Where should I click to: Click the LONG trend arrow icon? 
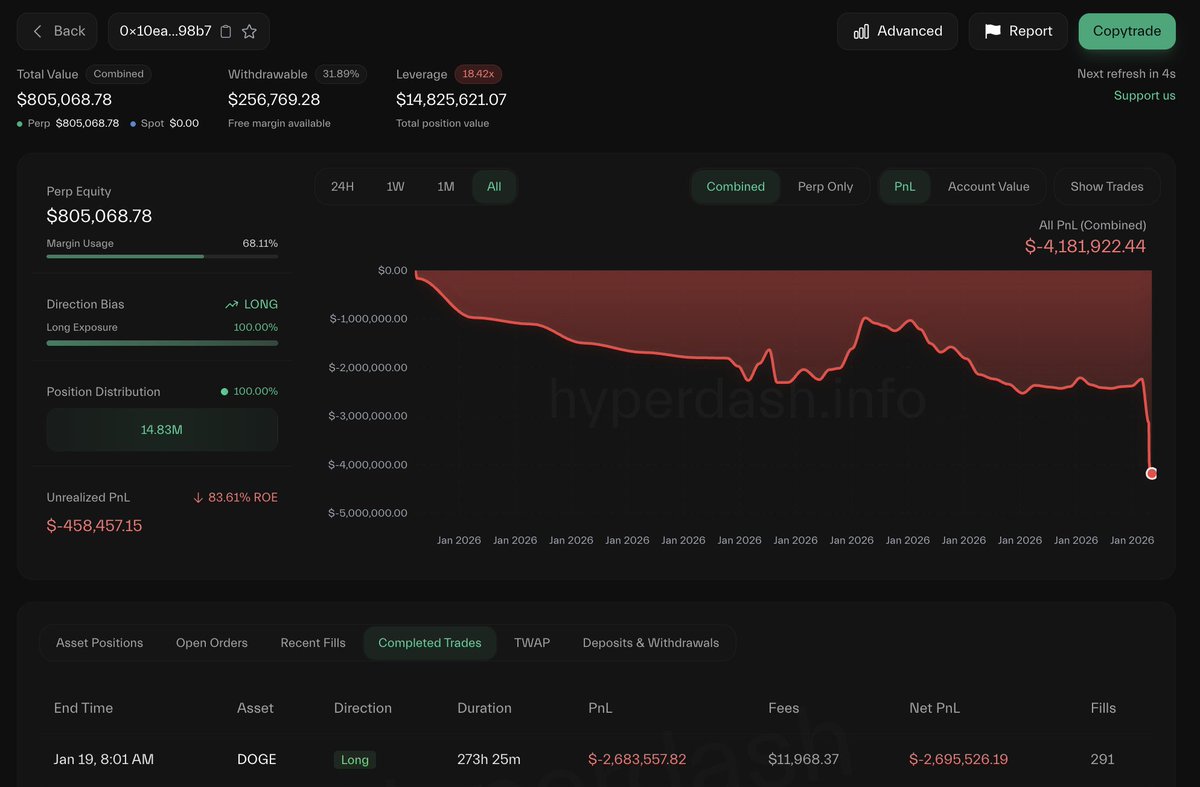coord(232,304)
